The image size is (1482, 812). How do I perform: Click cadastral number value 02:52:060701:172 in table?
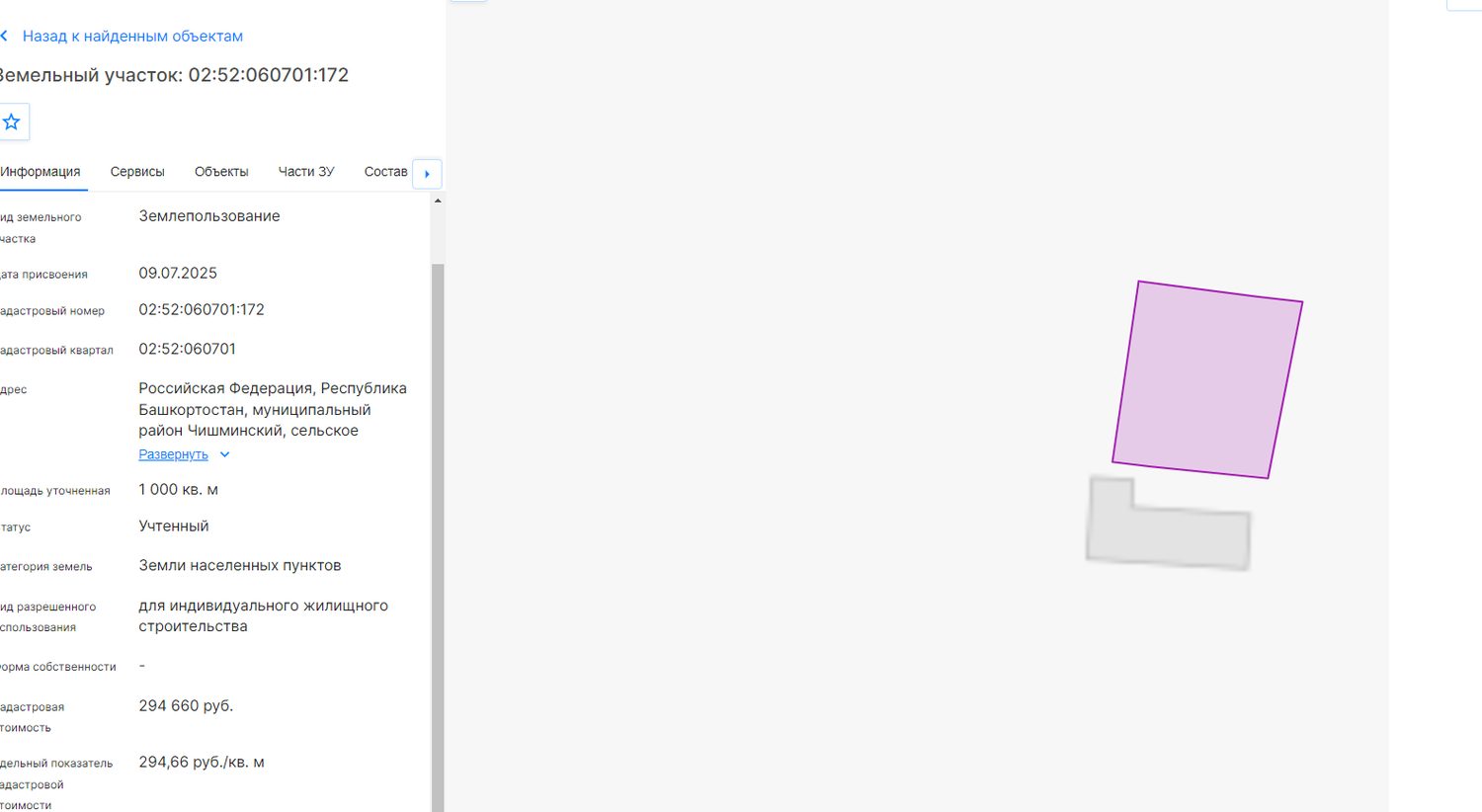tap(202, 310)
